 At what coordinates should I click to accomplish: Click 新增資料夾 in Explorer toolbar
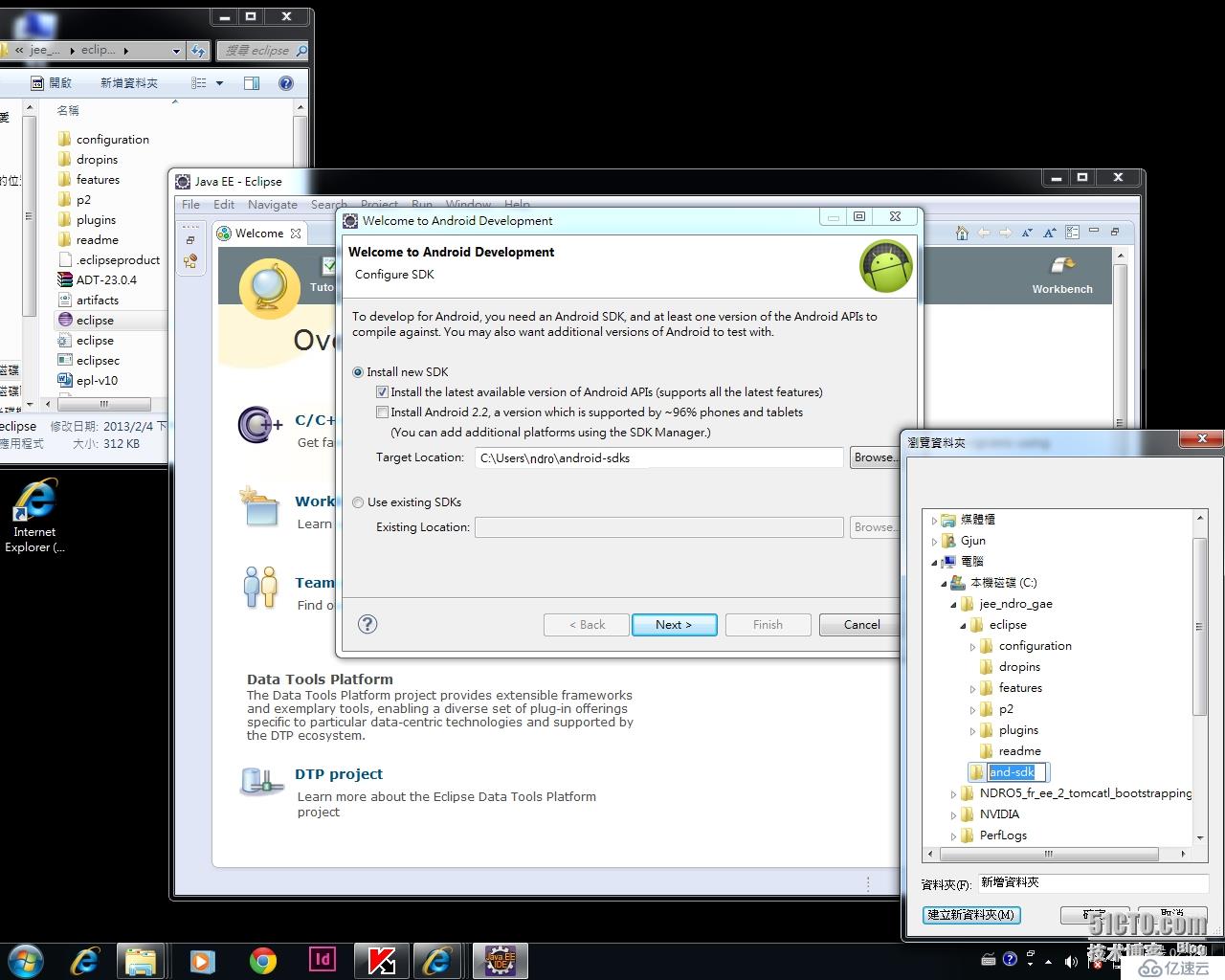[129, 83]
